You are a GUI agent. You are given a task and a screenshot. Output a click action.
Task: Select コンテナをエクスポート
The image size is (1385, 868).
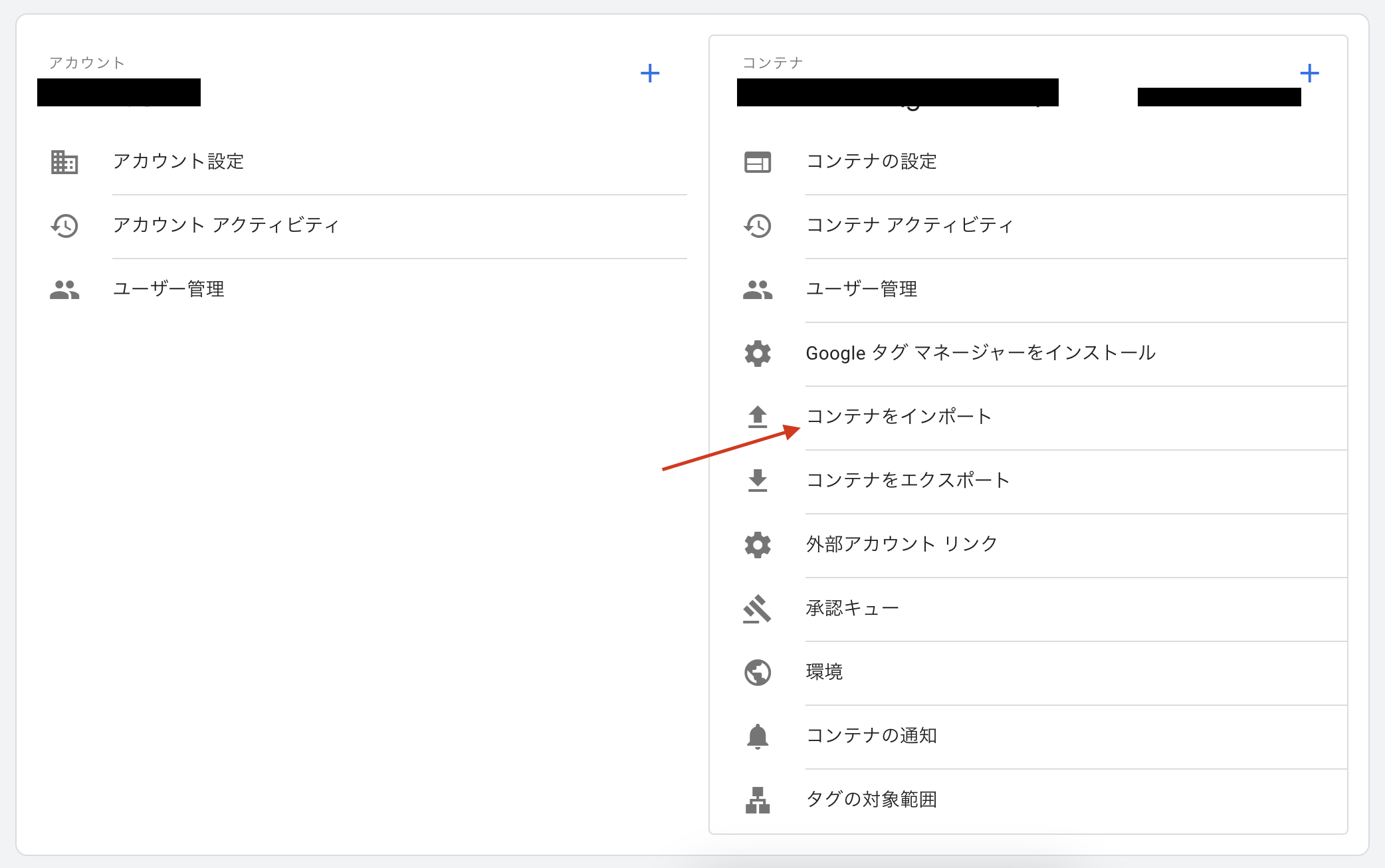pos(908,481)
